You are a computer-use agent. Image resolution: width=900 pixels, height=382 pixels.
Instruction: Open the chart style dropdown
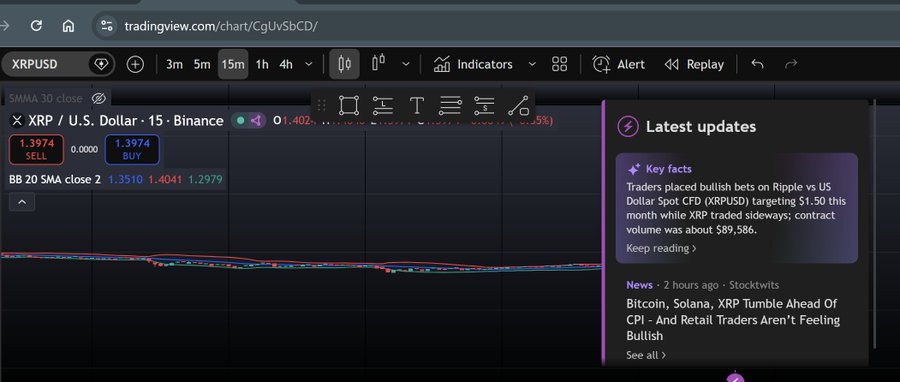[406, 64]
